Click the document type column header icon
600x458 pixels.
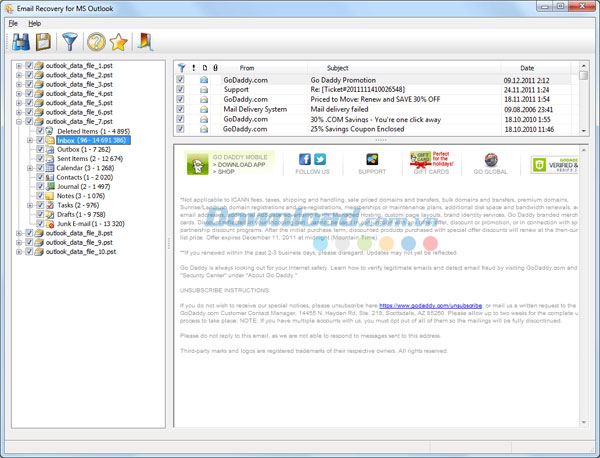pos(205,68)
